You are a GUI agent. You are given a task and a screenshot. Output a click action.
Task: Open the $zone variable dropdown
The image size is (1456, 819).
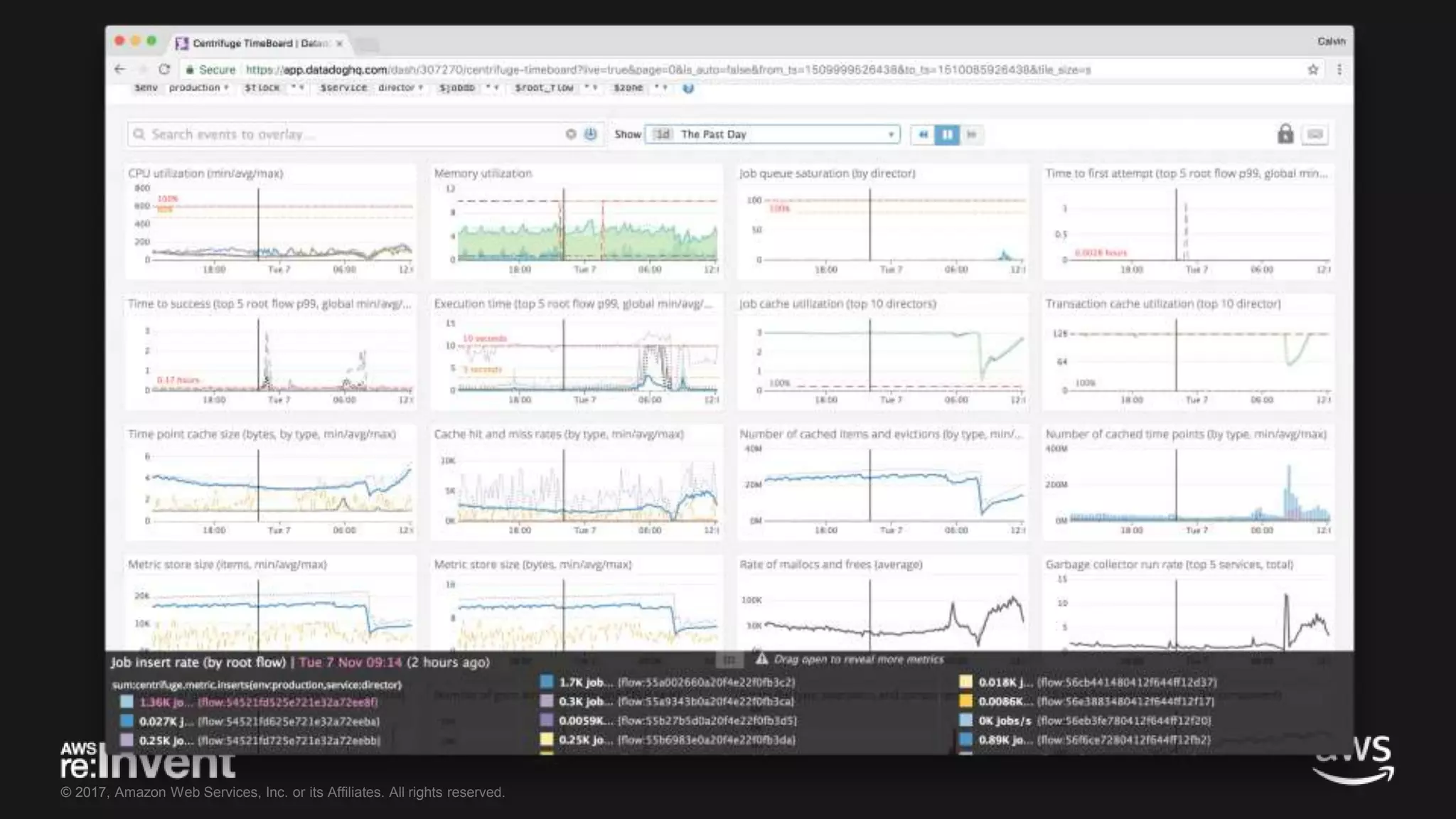660,87
